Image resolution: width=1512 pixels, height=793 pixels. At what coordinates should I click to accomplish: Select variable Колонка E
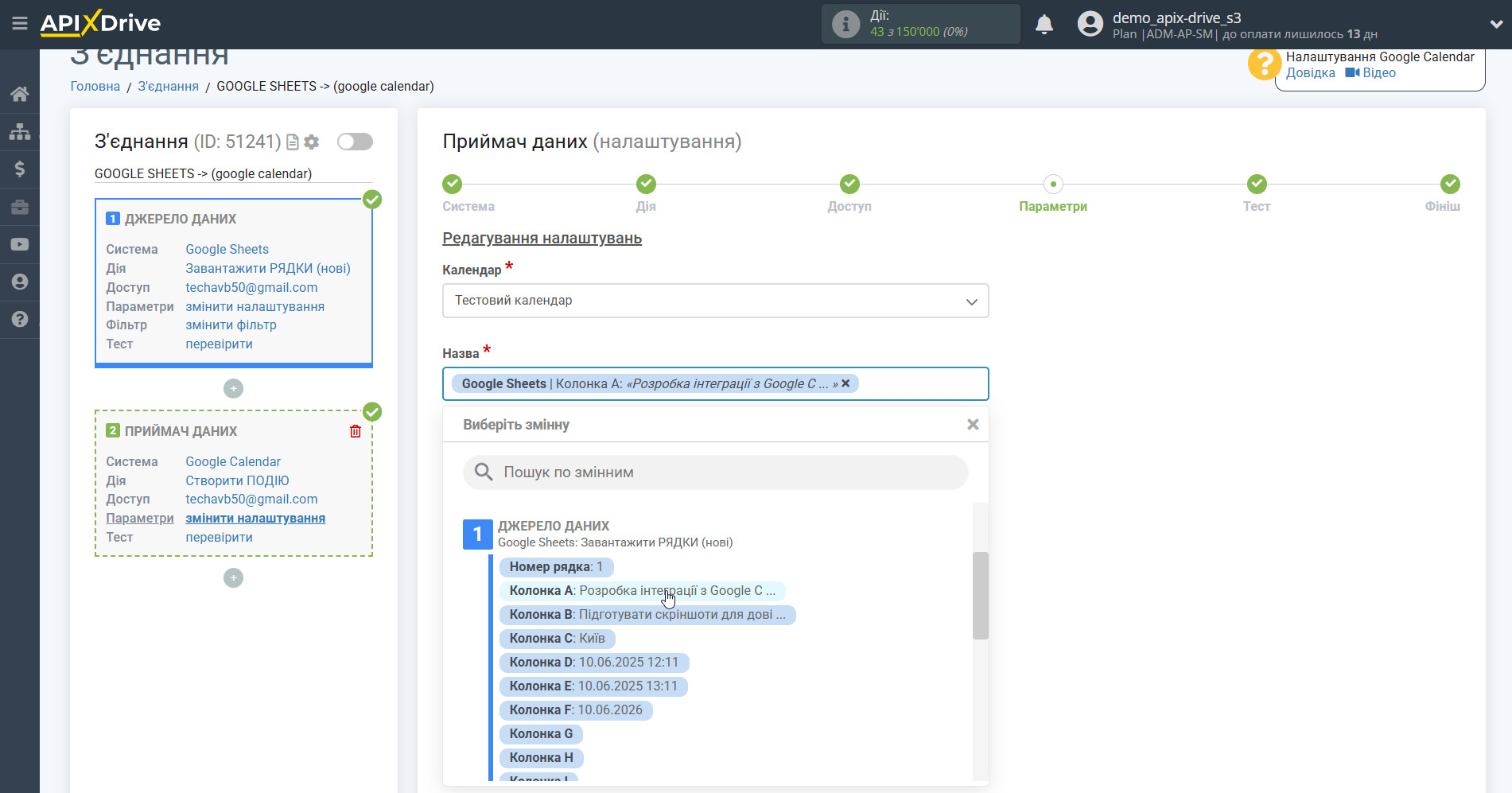coord(593,686)
